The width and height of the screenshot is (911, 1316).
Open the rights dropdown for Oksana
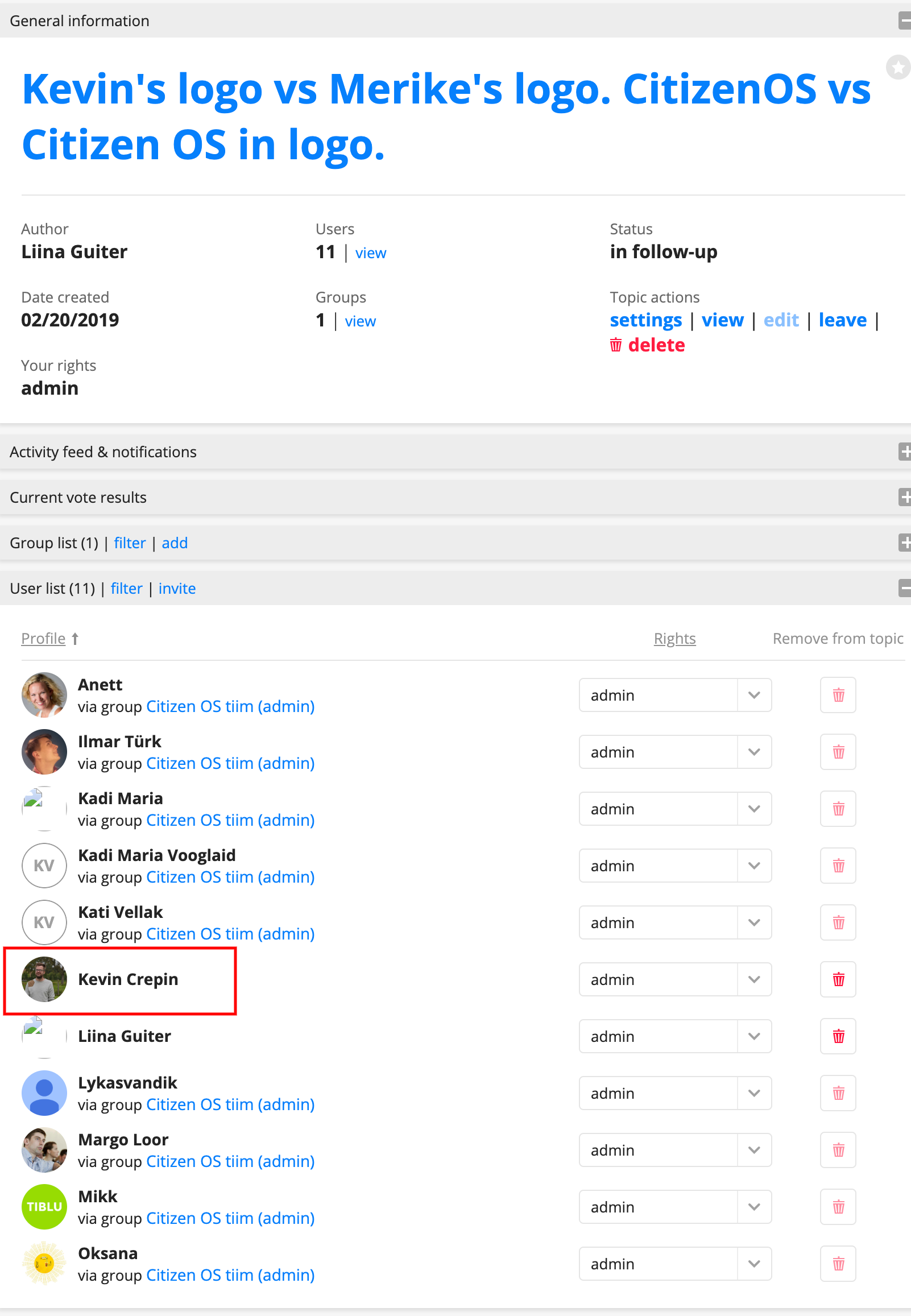[x=675, y=1264]
